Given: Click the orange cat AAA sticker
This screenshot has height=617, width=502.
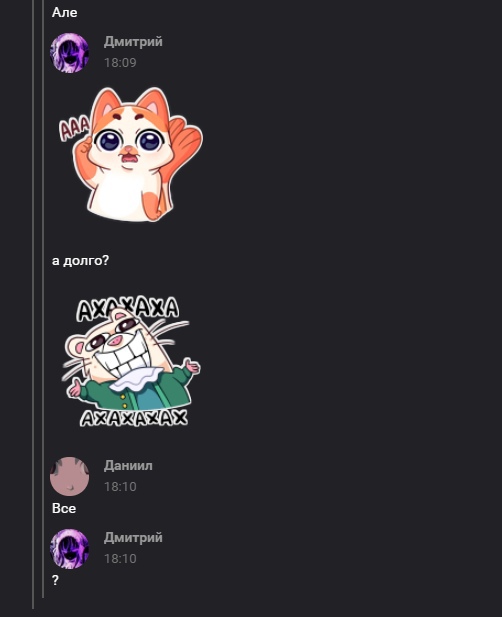Looking at the screenshot, I should pyautogui.click(x=131, y=155).
